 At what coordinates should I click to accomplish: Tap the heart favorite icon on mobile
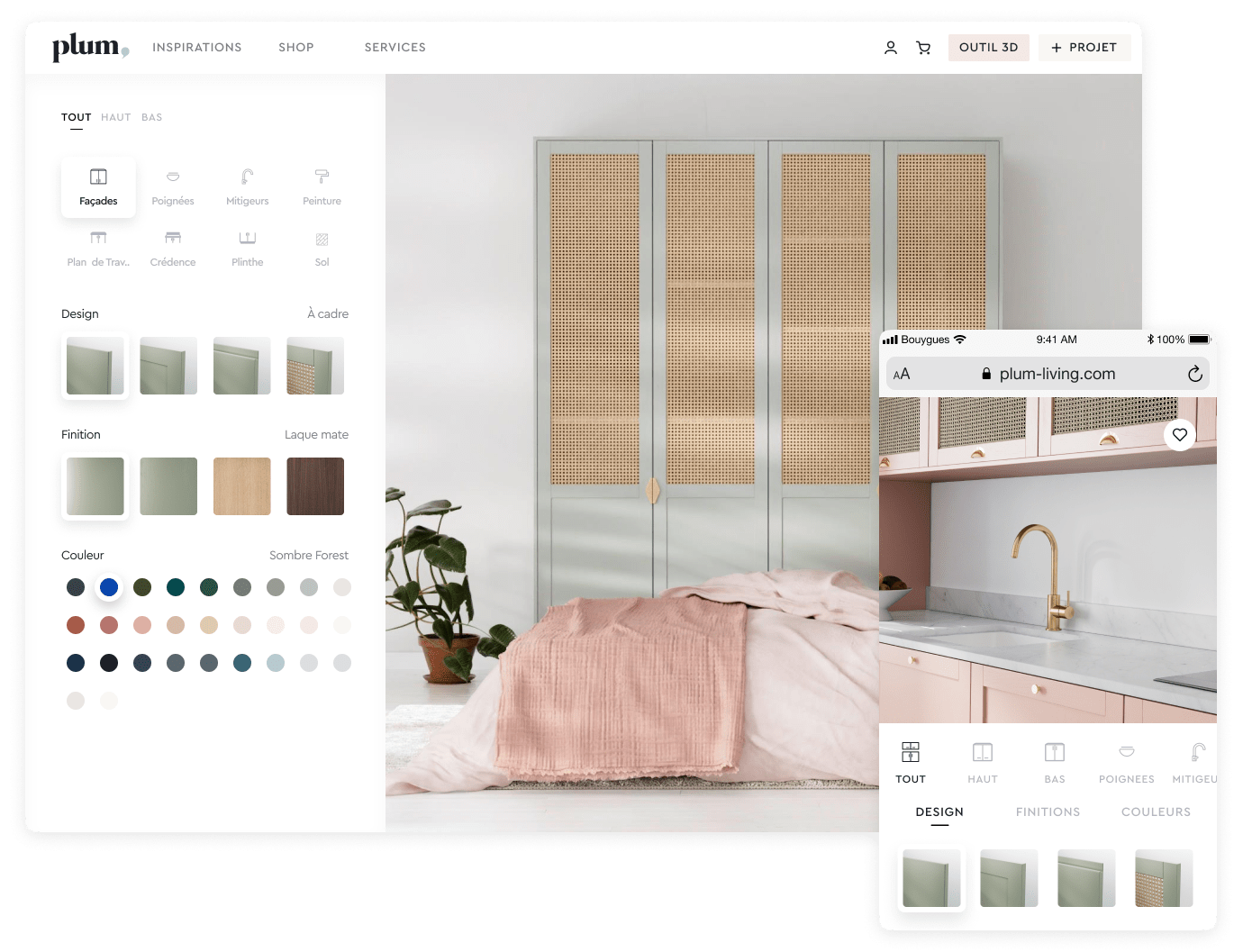click(1180, 435)
